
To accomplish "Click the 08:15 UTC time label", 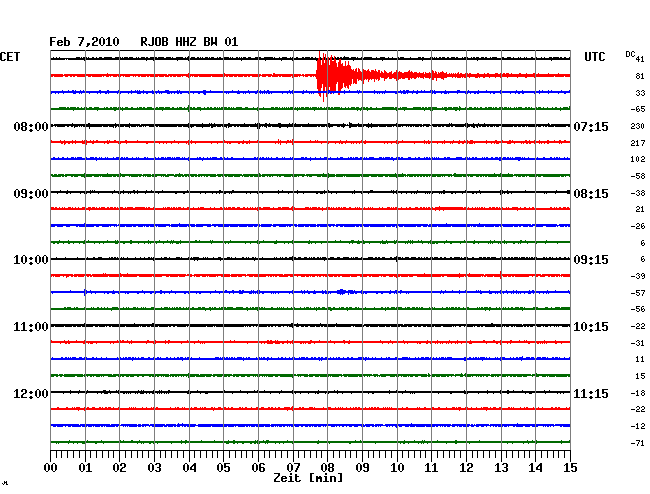I will (591, 194).
